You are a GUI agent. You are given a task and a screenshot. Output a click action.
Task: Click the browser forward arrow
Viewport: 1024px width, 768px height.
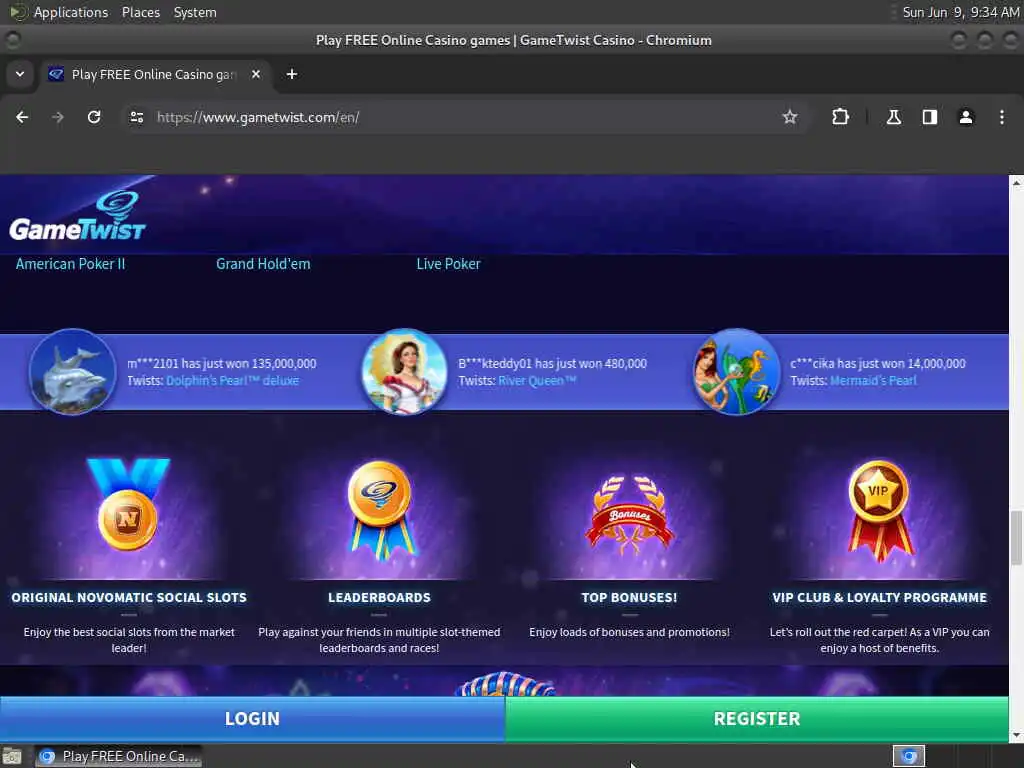tap(58, 117)
